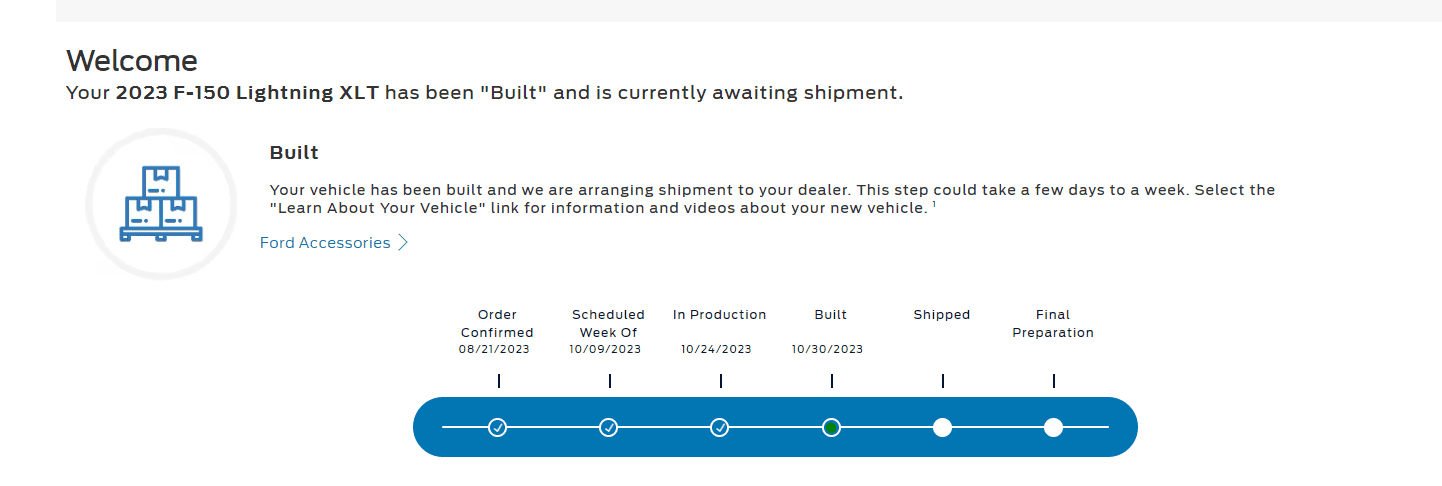Click the Order Confirmed timeline label

pos(497,323)
